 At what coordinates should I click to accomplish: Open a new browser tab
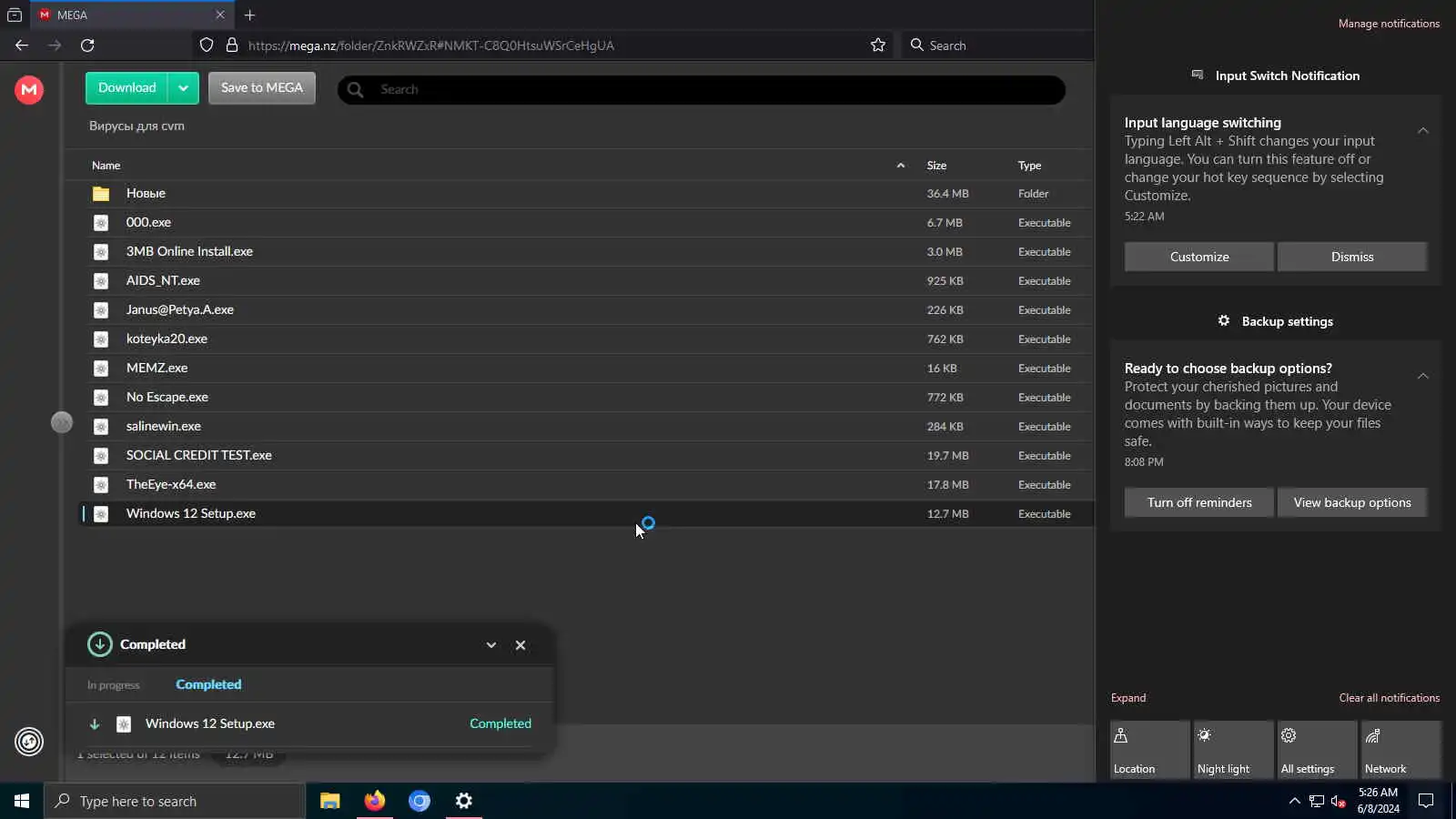coord(249,15)
